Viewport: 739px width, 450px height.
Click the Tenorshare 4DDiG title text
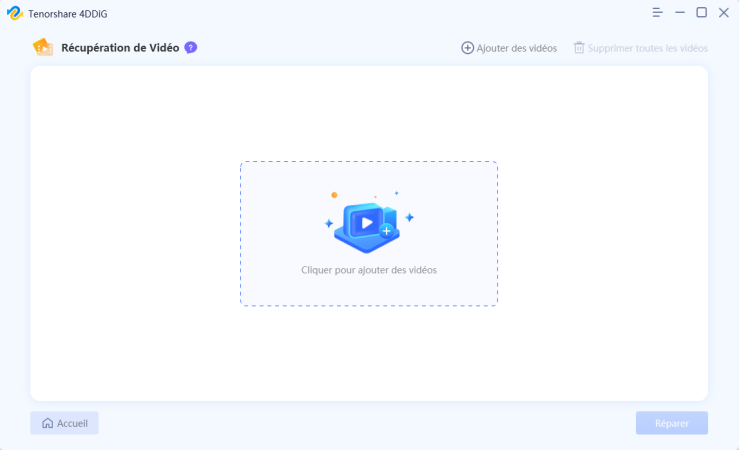[x=68, y=14]
